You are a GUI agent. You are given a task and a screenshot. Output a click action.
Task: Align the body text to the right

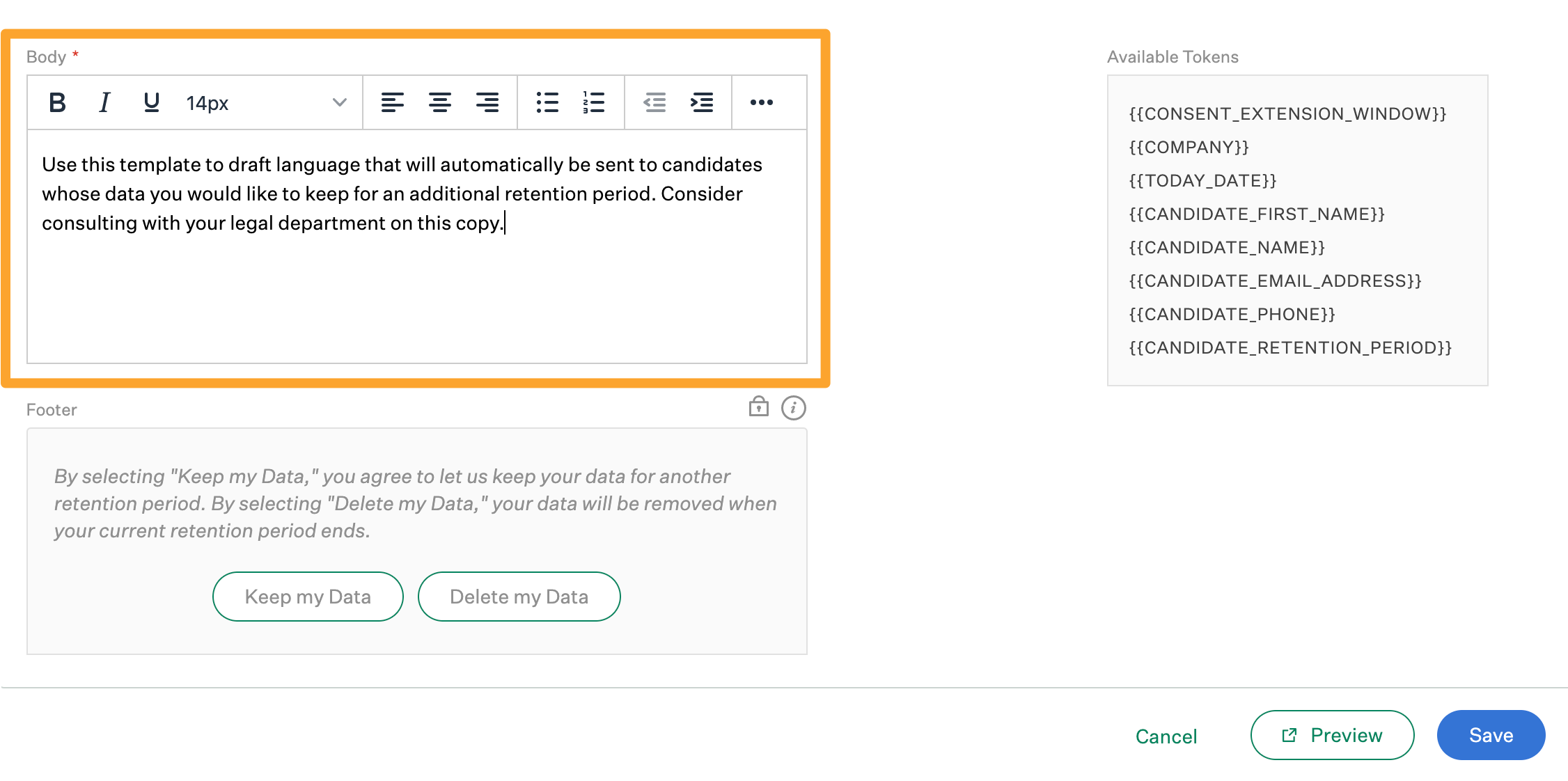pos(488,102)
